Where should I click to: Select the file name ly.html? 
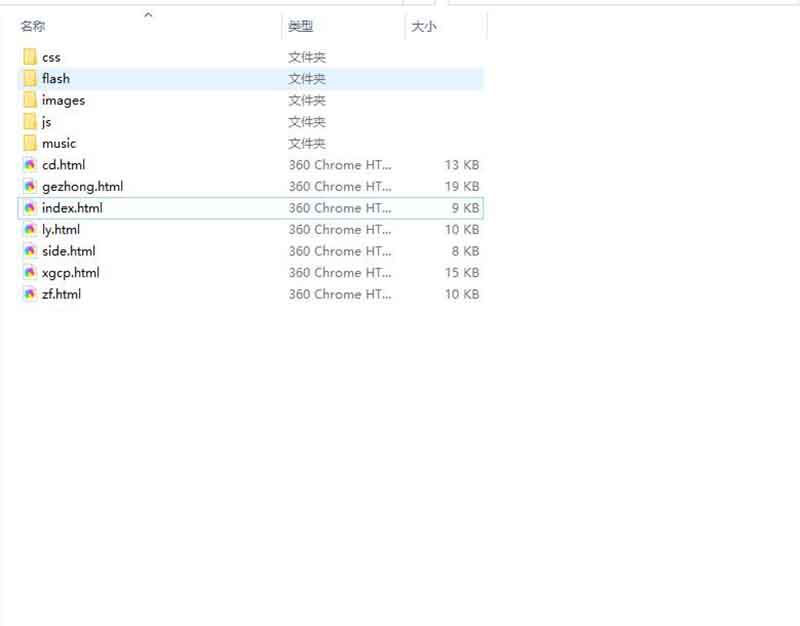61,230
